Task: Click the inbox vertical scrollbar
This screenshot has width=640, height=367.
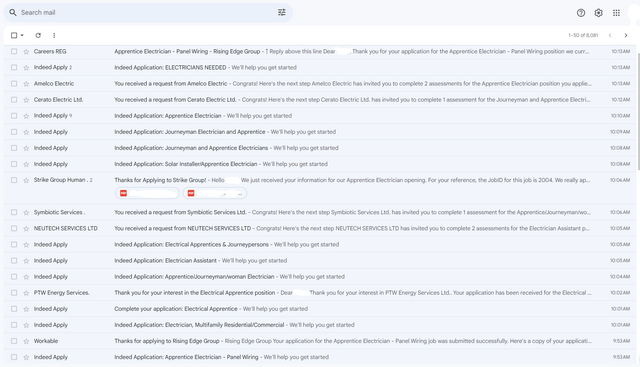Action: coord(638,110)
